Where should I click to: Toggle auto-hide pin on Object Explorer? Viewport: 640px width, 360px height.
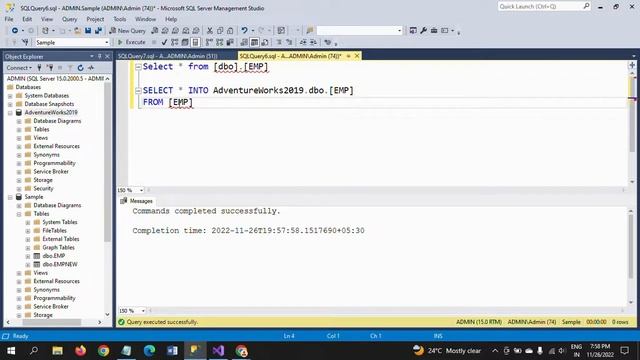pos(100,56)
